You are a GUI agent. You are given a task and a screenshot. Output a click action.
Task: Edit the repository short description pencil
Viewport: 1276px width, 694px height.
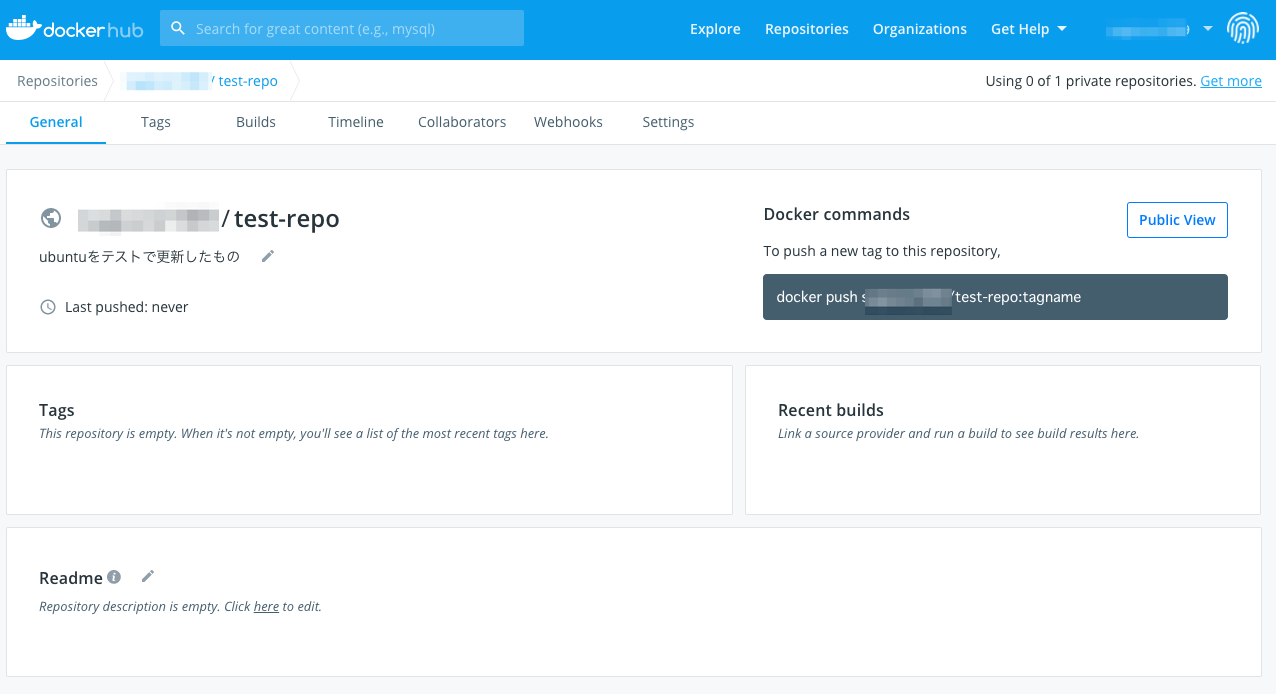coord(267,256)
